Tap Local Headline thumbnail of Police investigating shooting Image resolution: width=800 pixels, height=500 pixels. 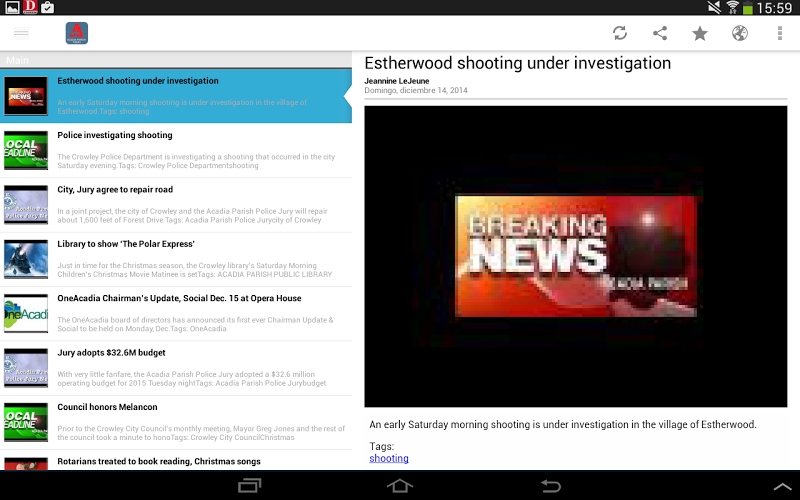pyautogui.click(x=26, y=151)
